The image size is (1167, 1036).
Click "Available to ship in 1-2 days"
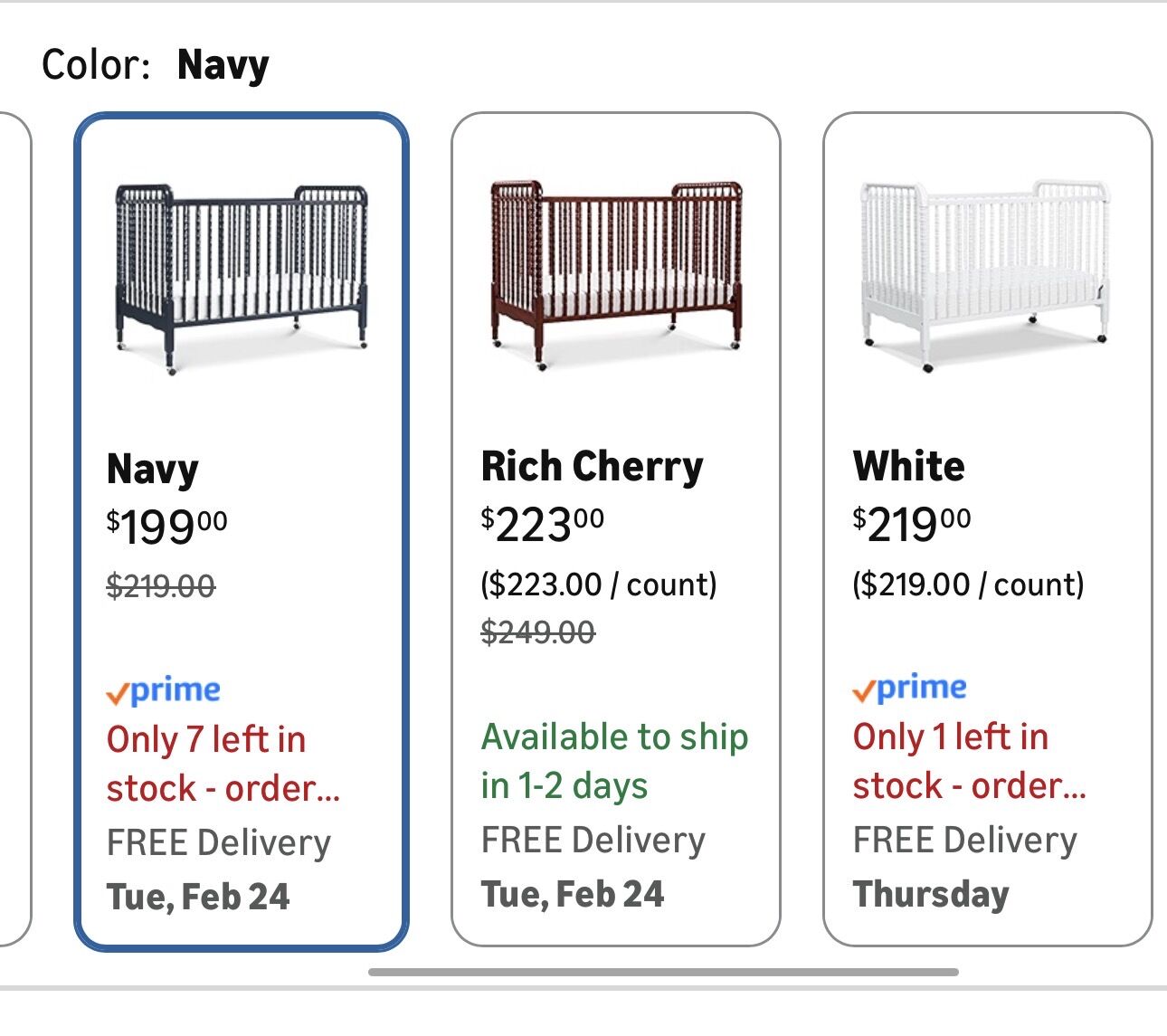click(x=614, y=761)
